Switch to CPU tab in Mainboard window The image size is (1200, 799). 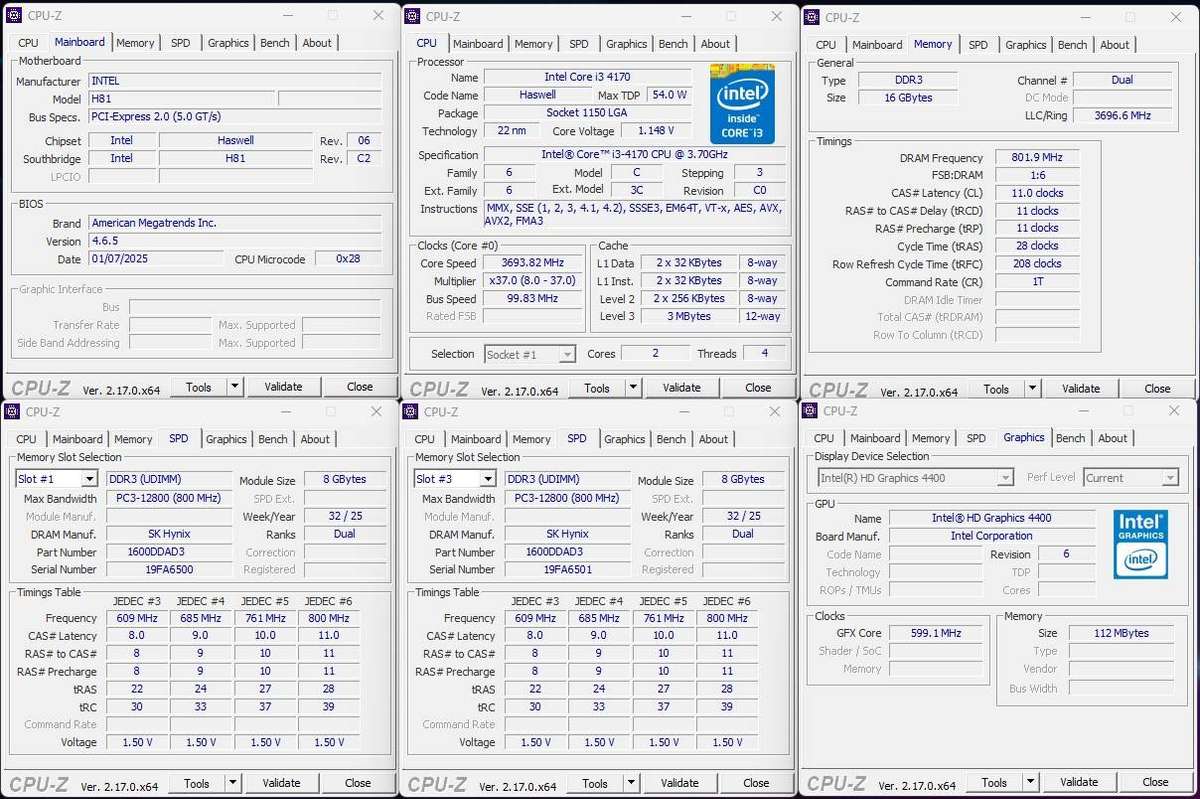coord(28,43)
